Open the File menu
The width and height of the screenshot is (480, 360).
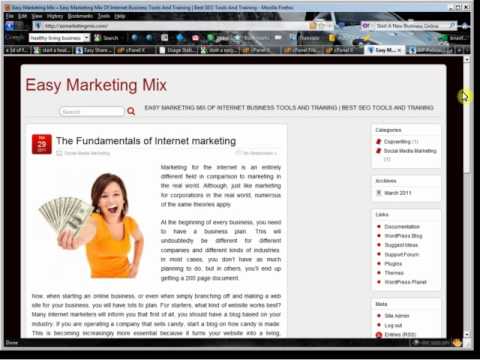10,16
